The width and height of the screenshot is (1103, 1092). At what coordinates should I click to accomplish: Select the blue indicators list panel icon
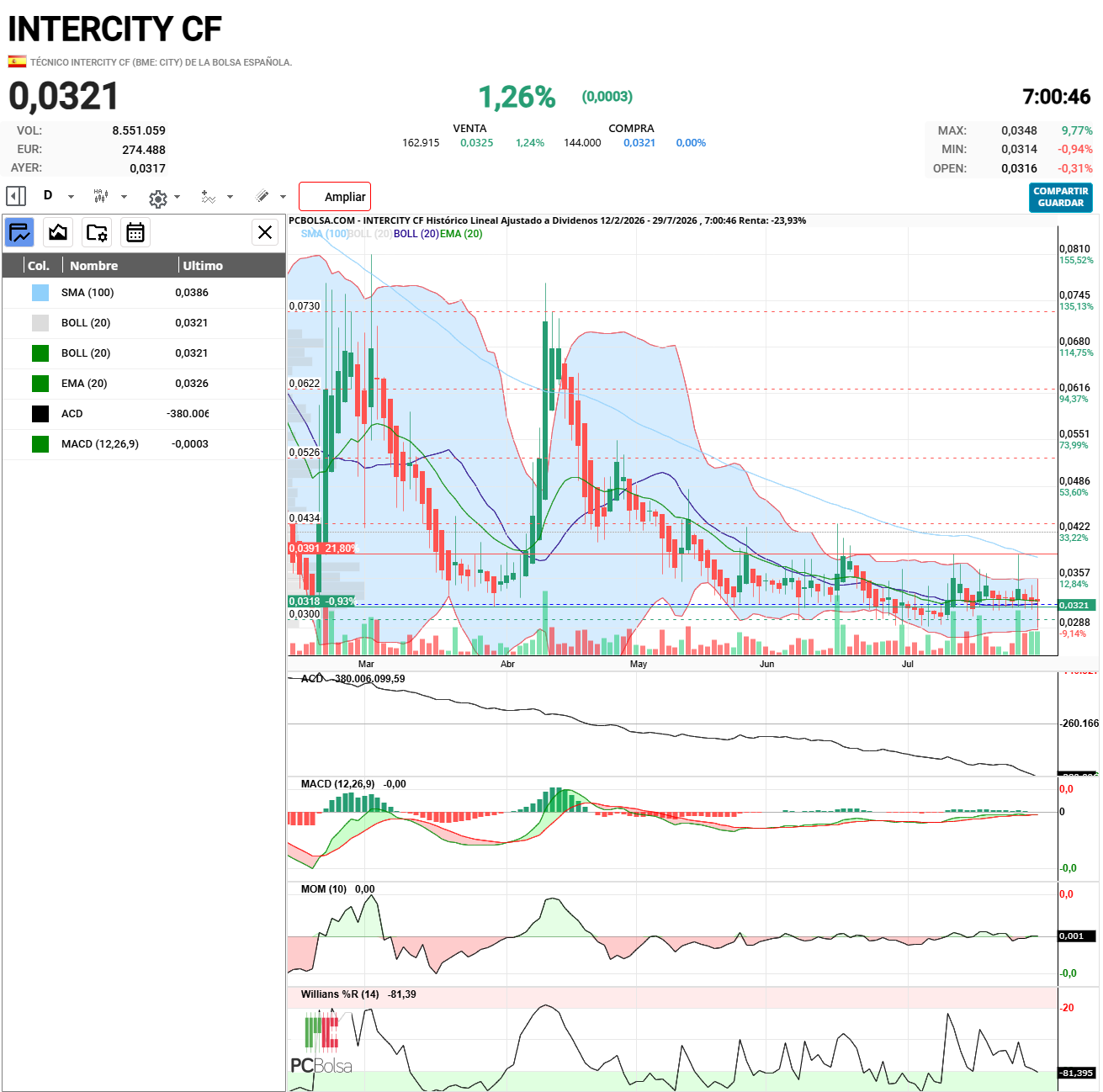(19, 232)
